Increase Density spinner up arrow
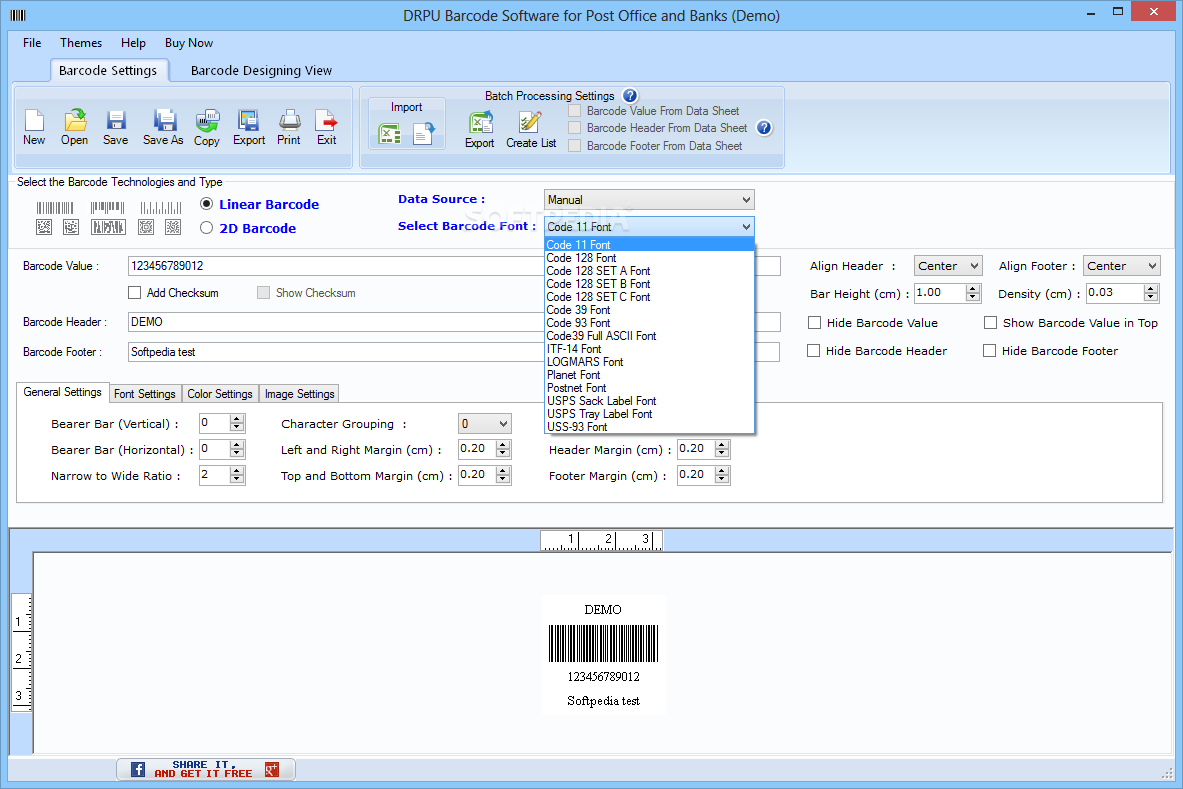The height and width of the screenshot is (789, 1183). point(1151,289)
